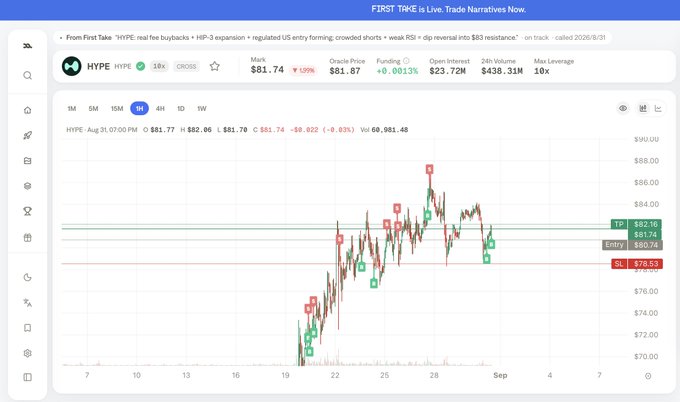Click the green verified badge next to HYPE

coord(141,66)
